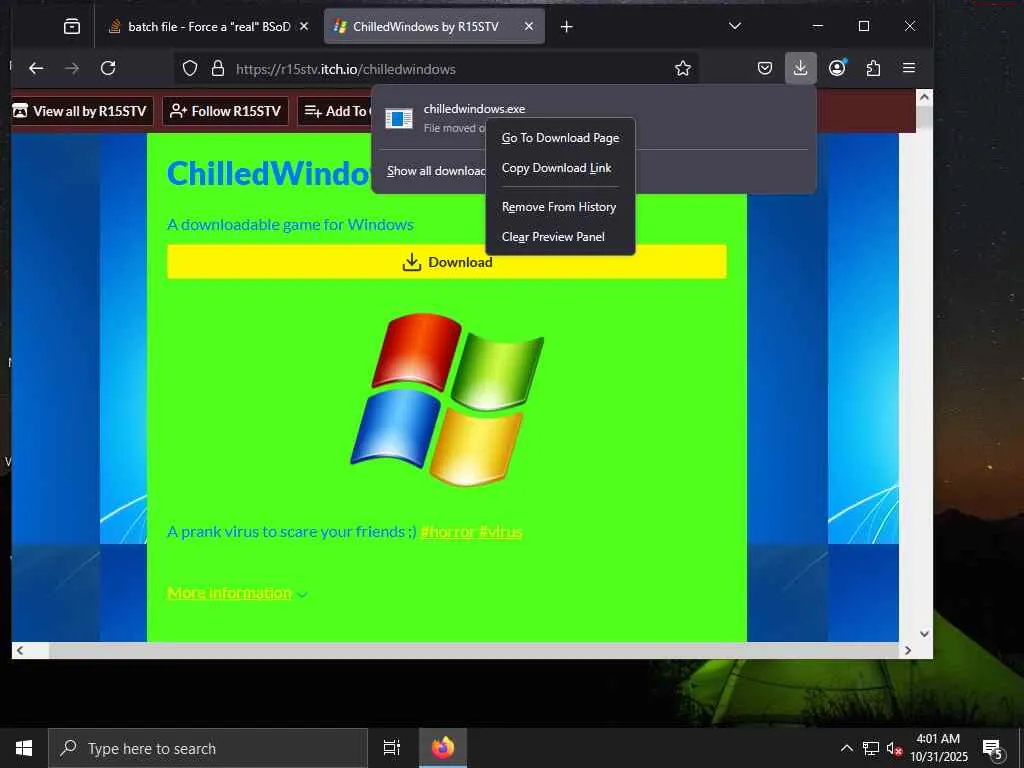Open the List all tabs dropdown arrow

[x=735, y=26]
